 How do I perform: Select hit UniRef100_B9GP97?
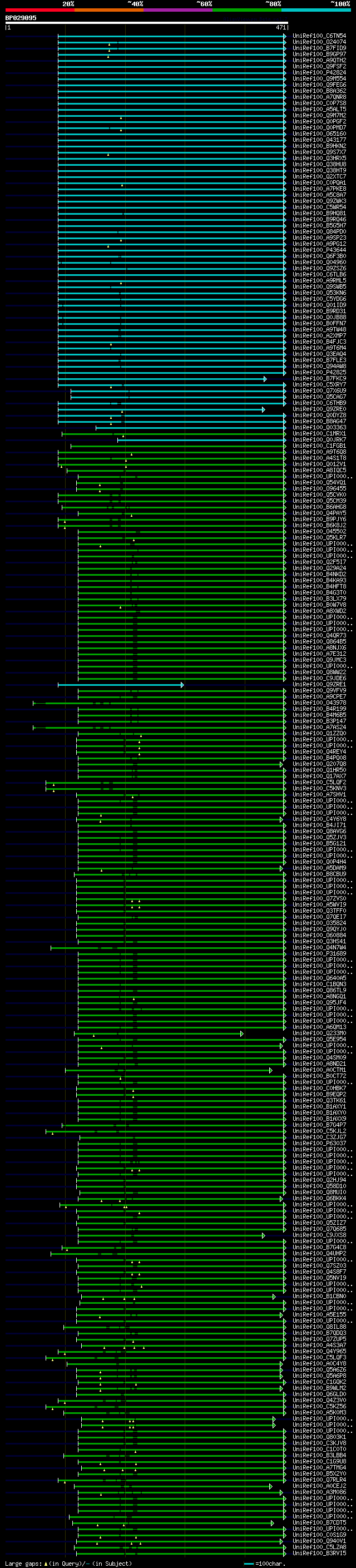click(x=319, y=54)
